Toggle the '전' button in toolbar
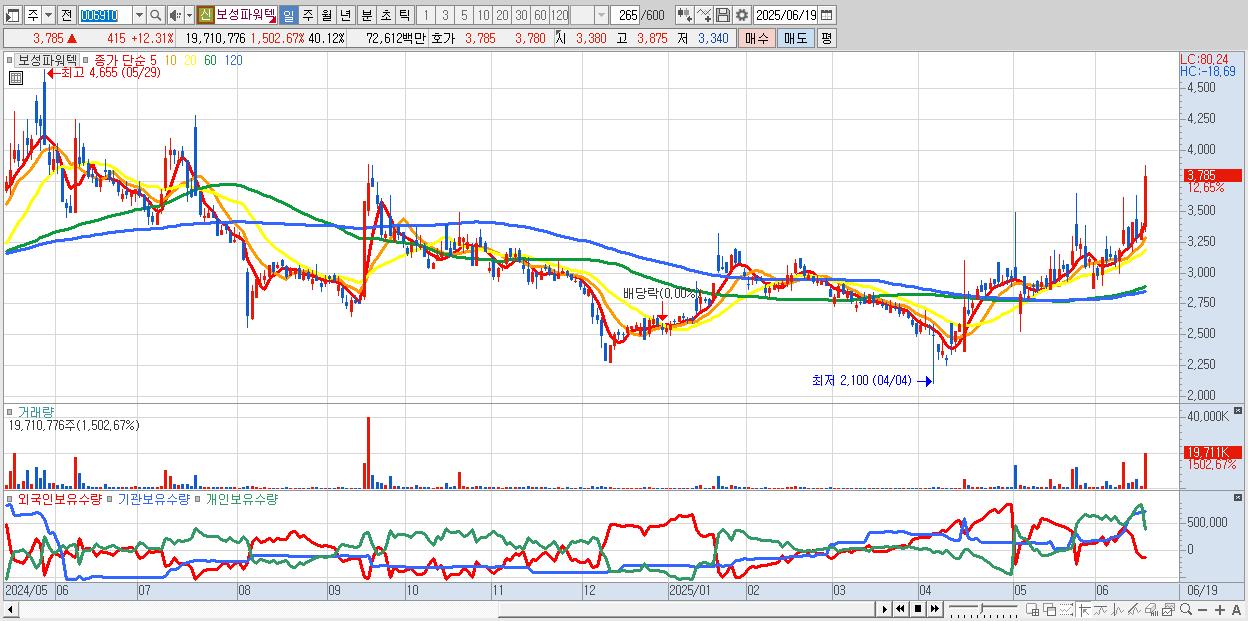Image resolution: width=1248 pixels, height=621 pixels. pyautogui.click(x=66, y=15)
